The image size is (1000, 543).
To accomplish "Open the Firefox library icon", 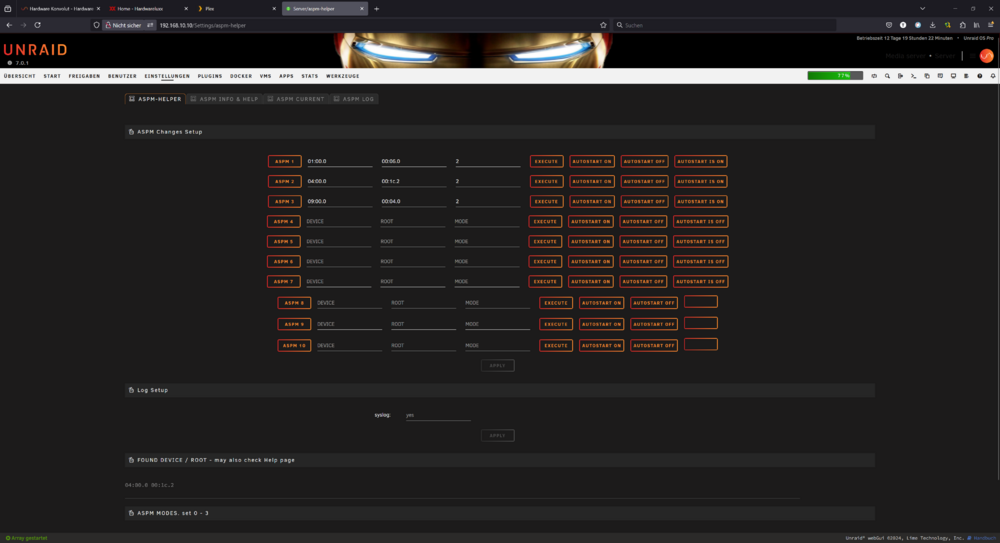I will 976,25.
